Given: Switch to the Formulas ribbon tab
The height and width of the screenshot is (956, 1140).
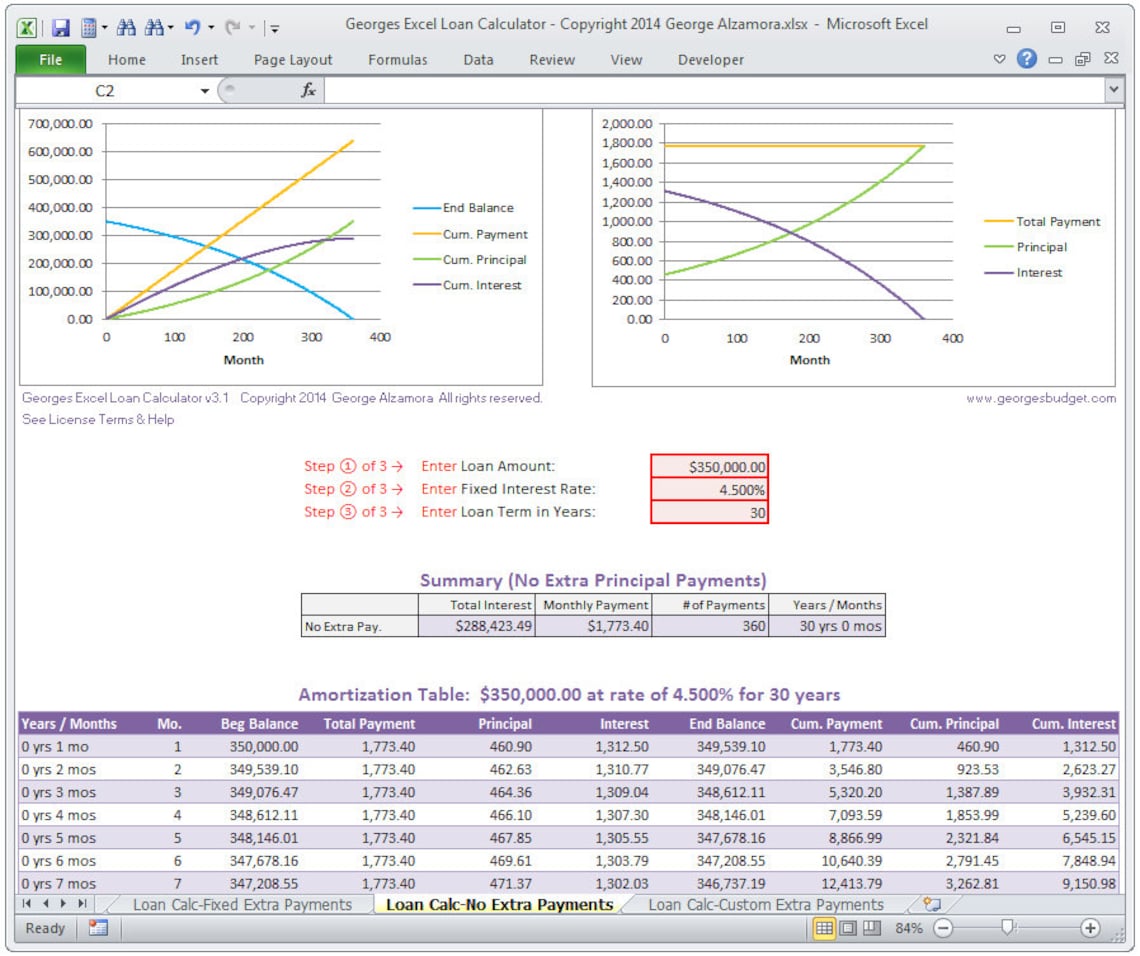Looking at the screenshot, I should [398, 60].
